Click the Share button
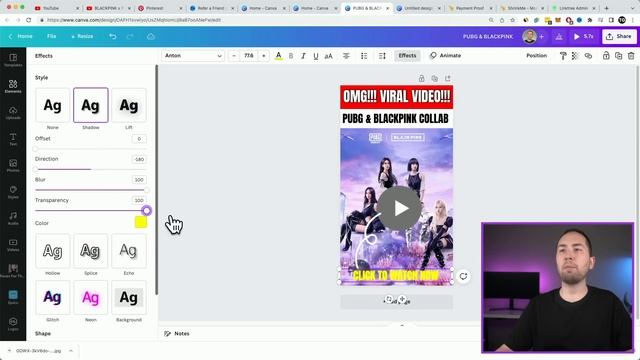The width and height of the screenshot is (640, 360). [619, 36]
